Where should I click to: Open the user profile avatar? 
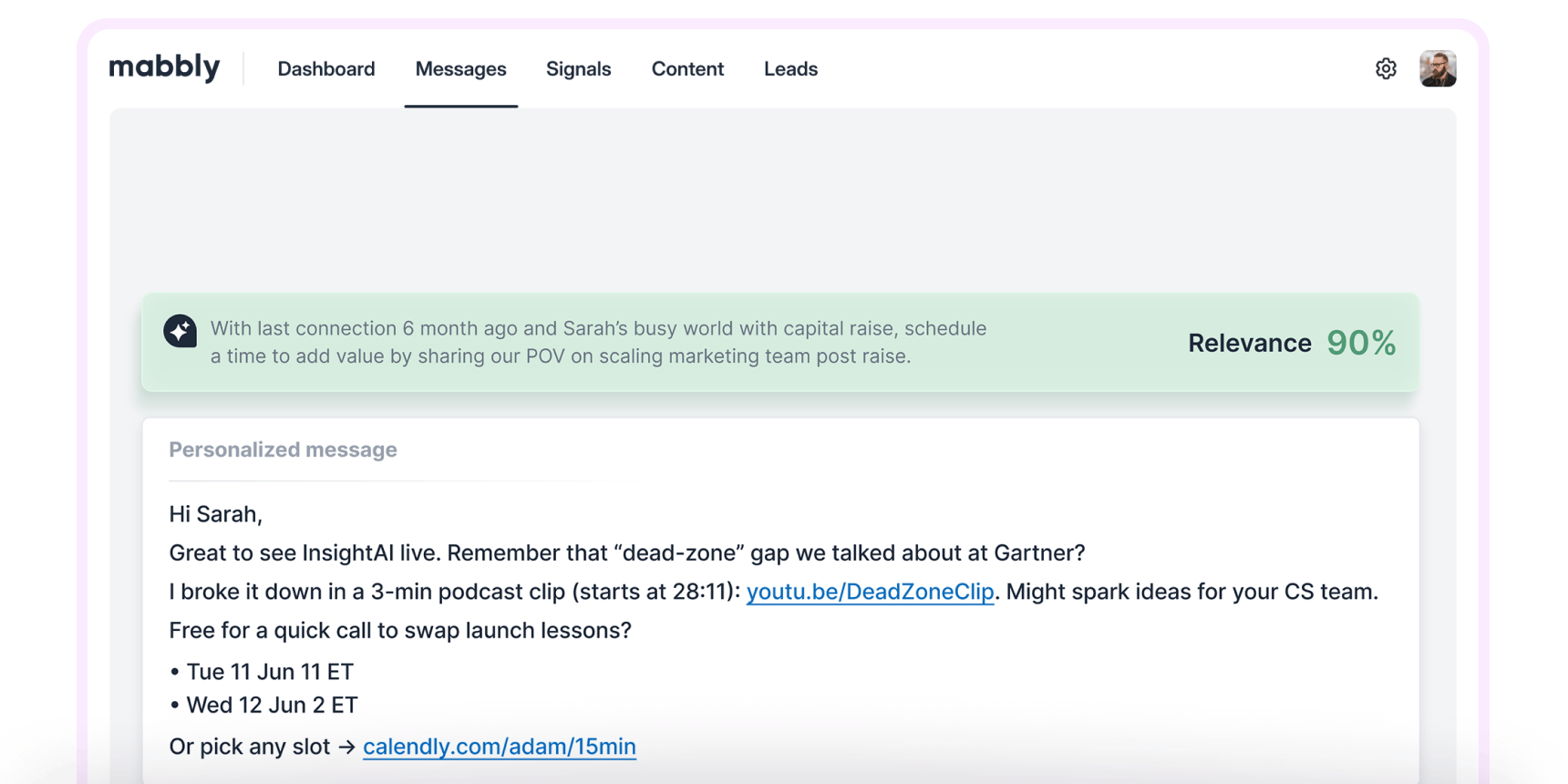[x=1437, y=68]
